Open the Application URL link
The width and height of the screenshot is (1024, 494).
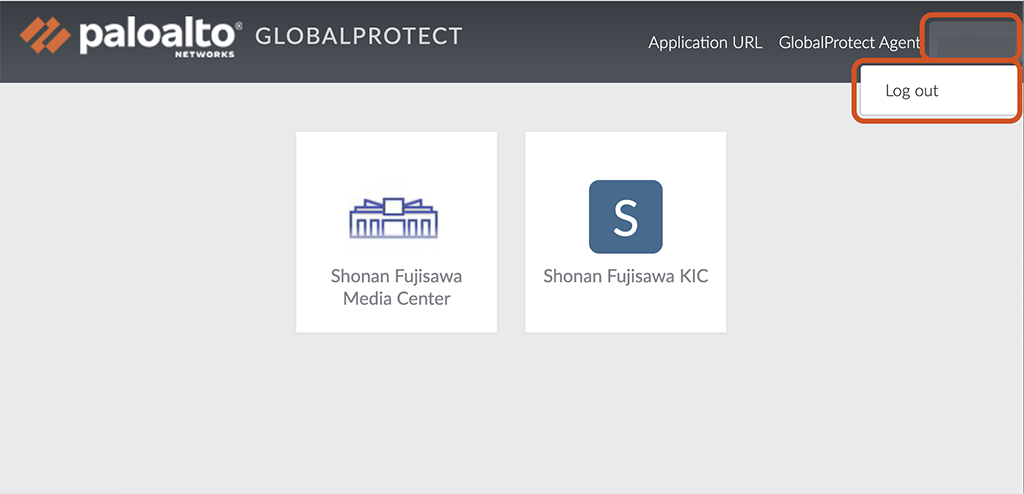coord(705,43)
